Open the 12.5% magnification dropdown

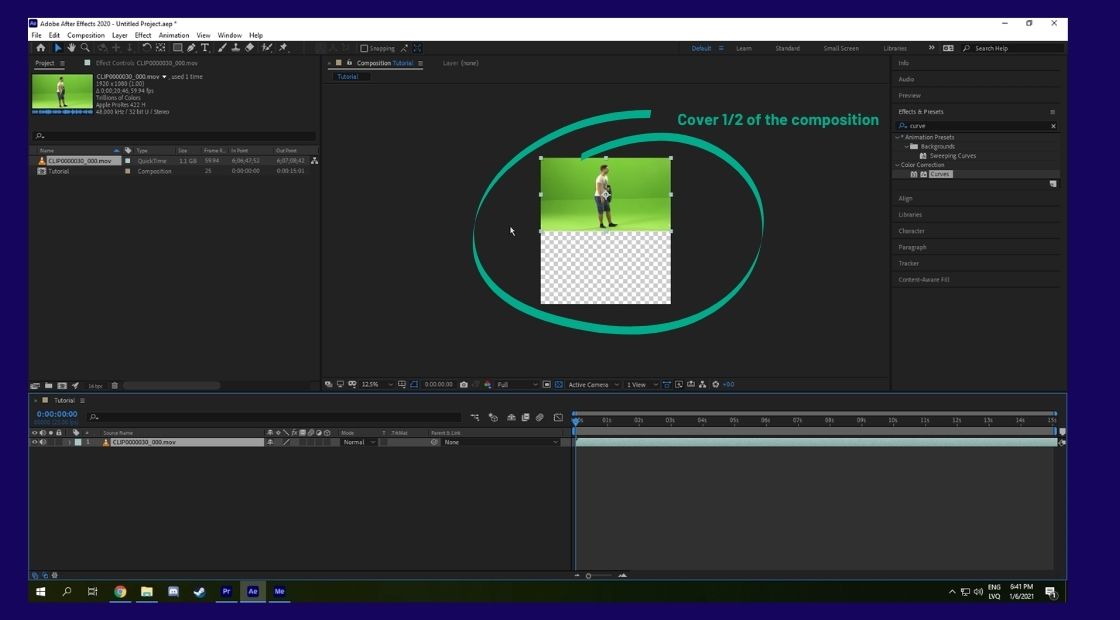click(x=370, y=384)
